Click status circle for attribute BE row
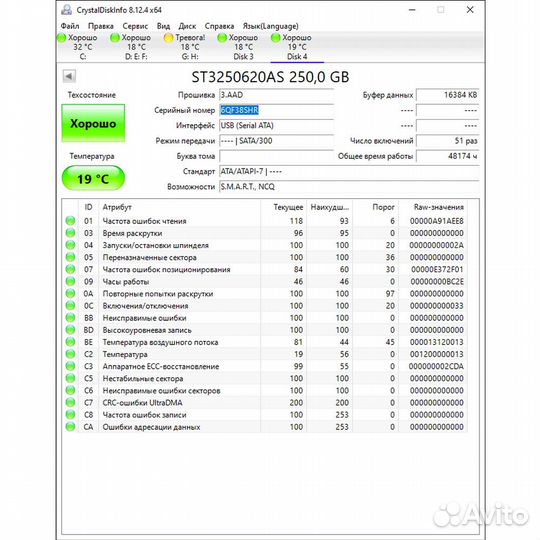Viewport: 540px width, 540px height. point(70,342)
